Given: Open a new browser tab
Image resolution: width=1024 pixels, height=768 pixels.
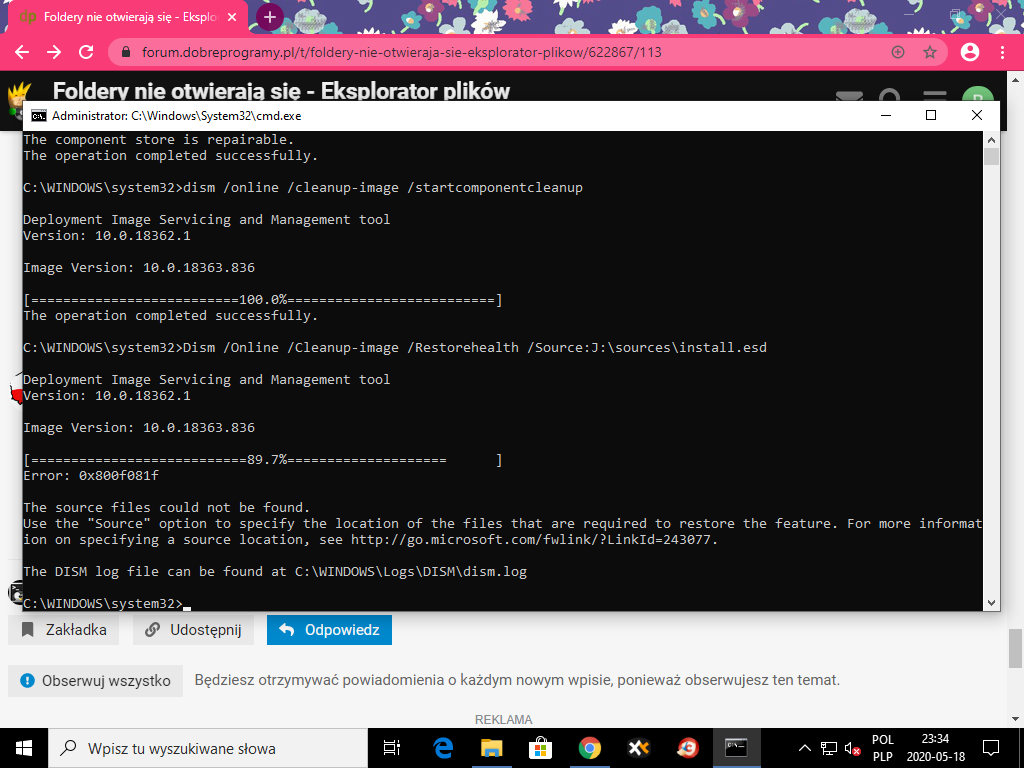Looking at the screenshot, I should click(x=270, y=17).
